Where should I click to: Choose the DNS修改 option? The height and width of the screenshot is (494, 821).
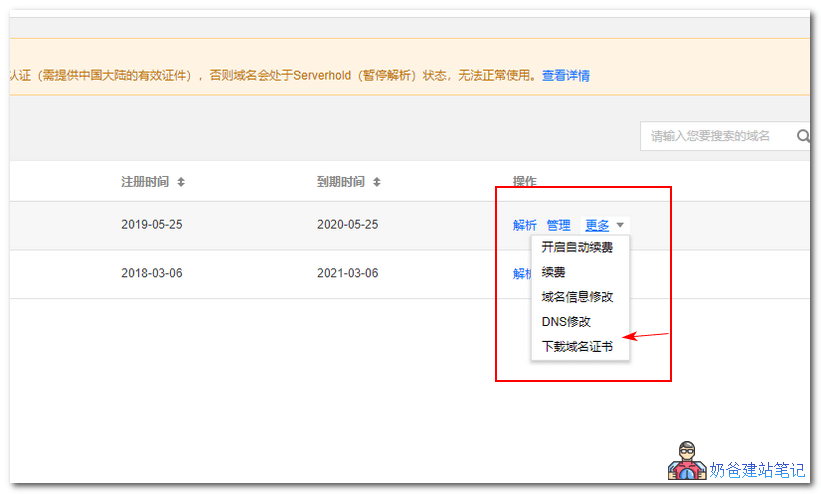[x=566, y=322]
